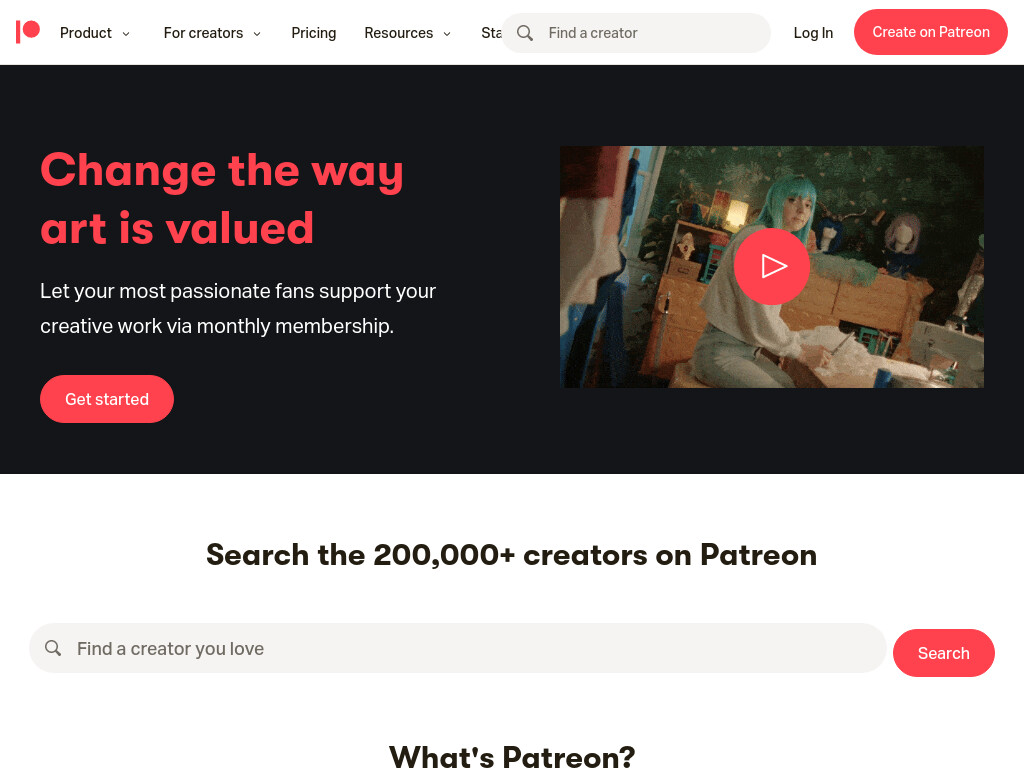Screen dimensions: 1024x768
Task: Click the magnifier icon in header search
Action: coord(524,33)
